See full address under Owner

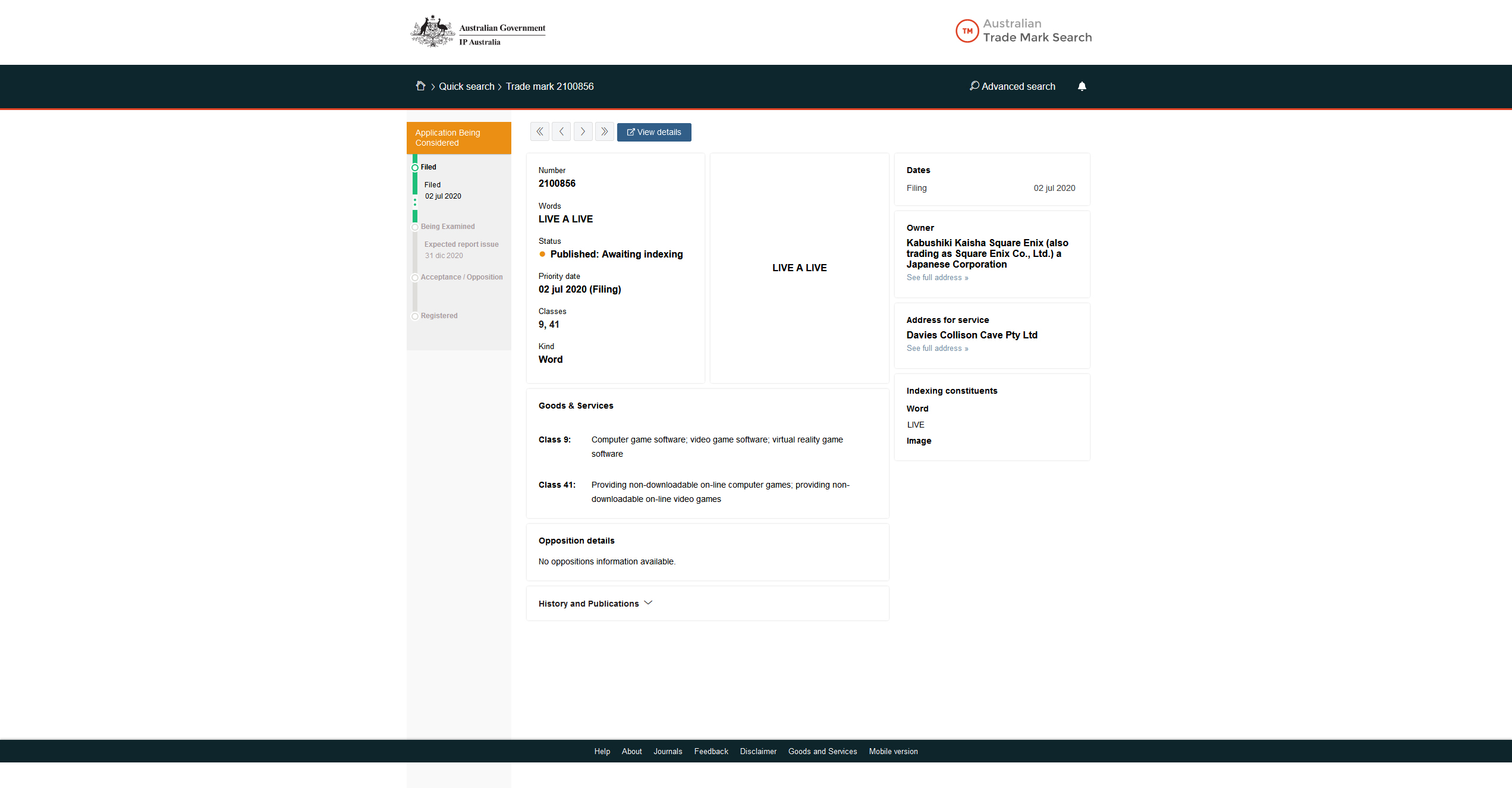(x=937, y=278)
